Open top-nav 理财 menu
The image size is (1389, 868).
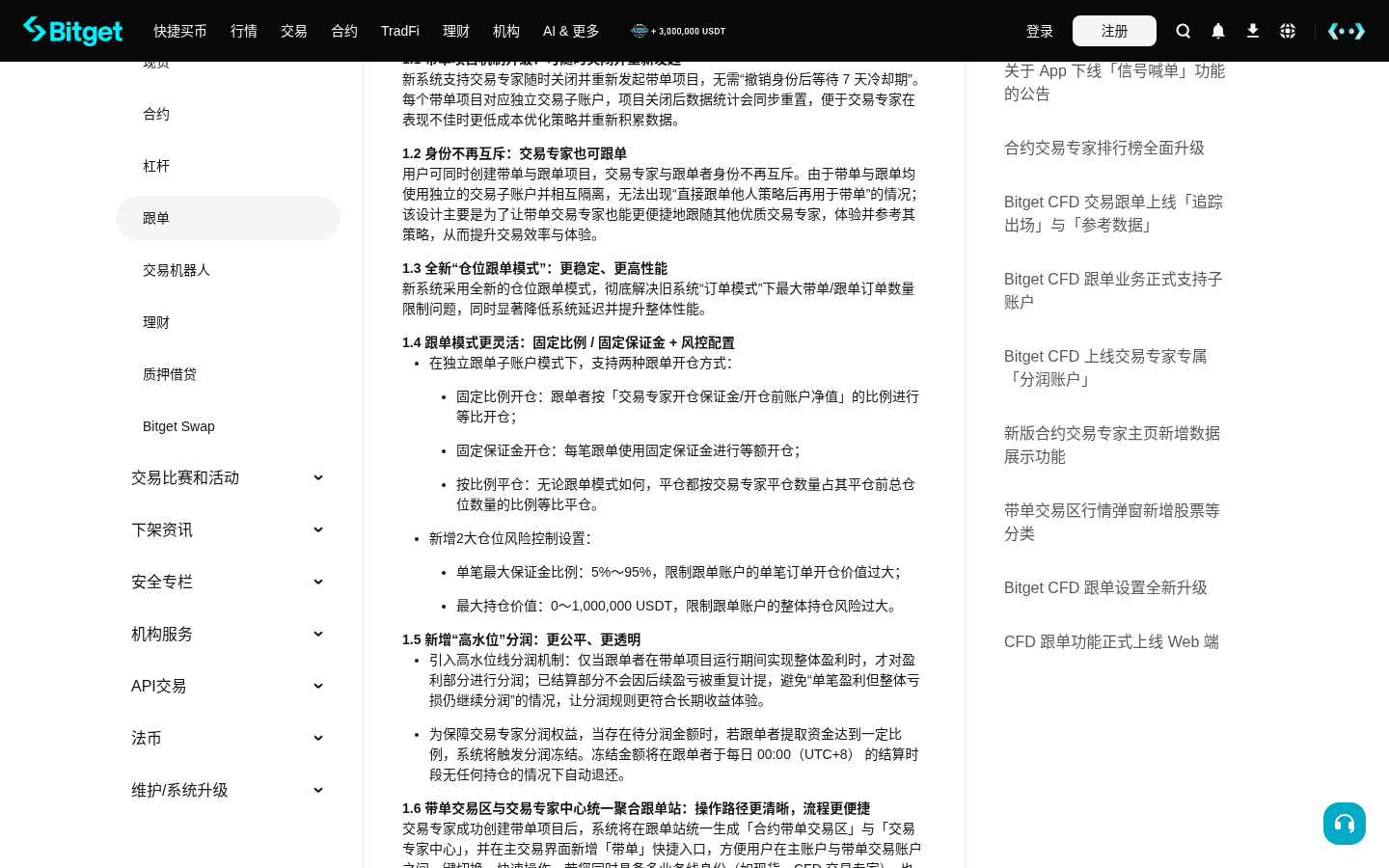coord(456,31)
